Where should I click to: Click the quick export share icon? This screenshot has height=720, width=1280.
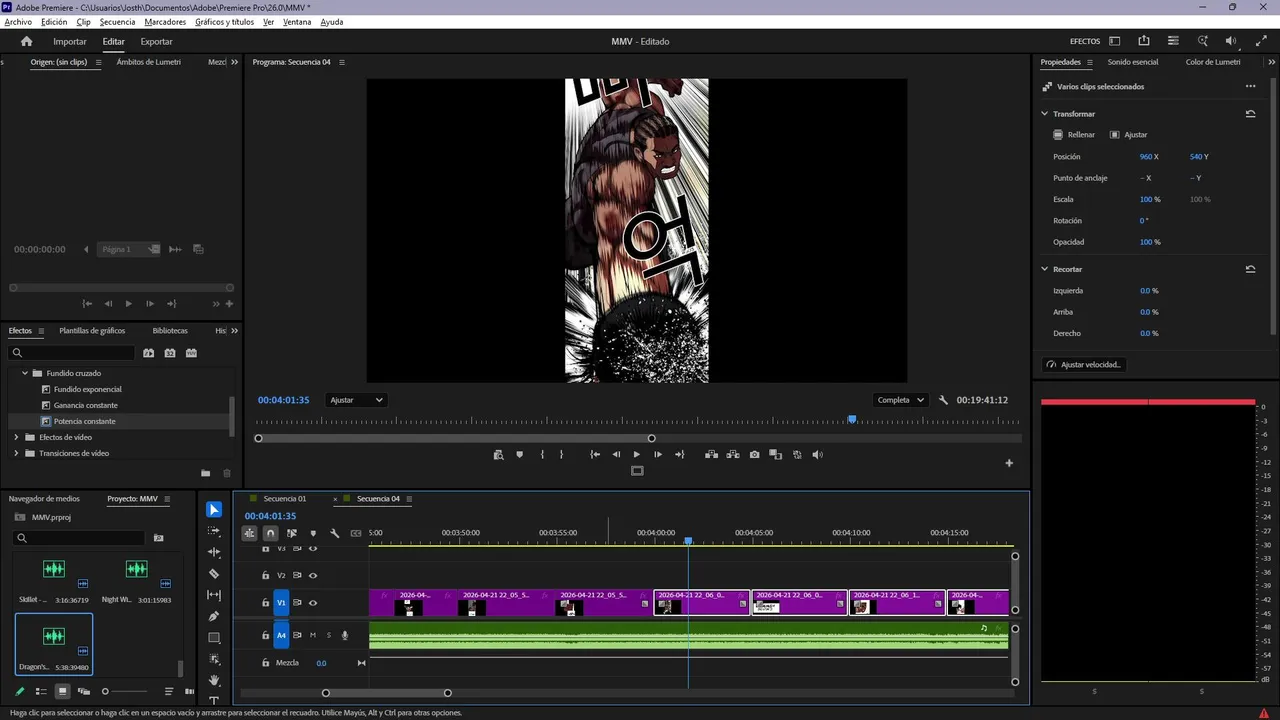pyautogui.click(x=1144, y=41)
